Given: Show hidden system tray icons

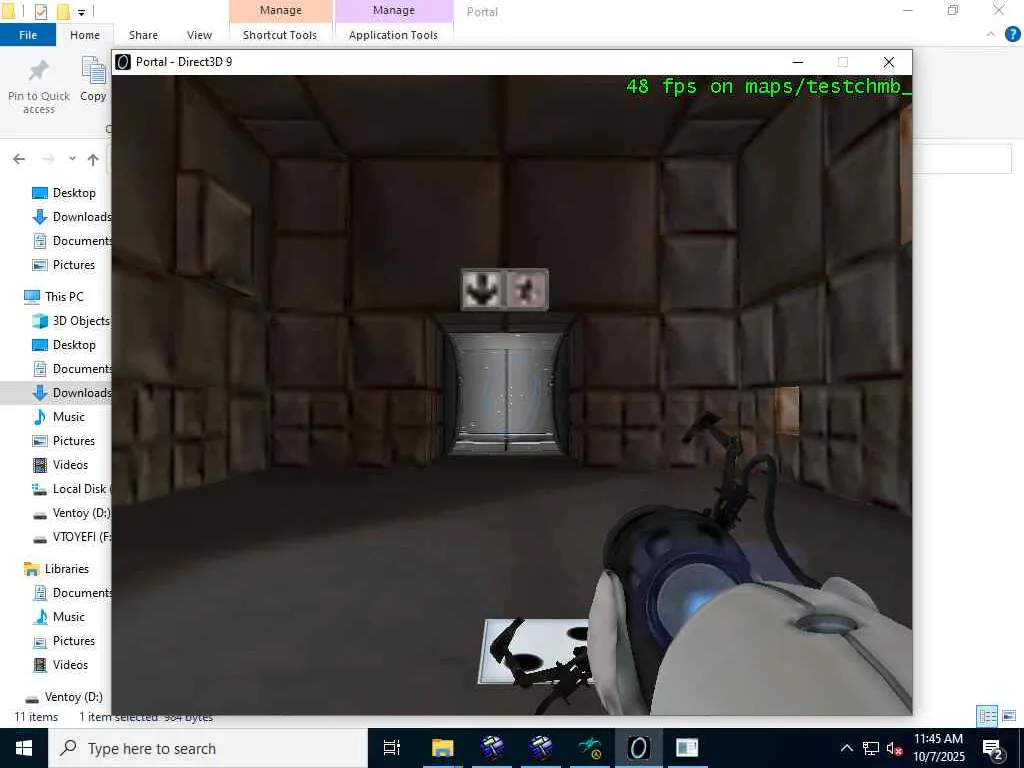Looking at the screenshot, I should 846,748.
